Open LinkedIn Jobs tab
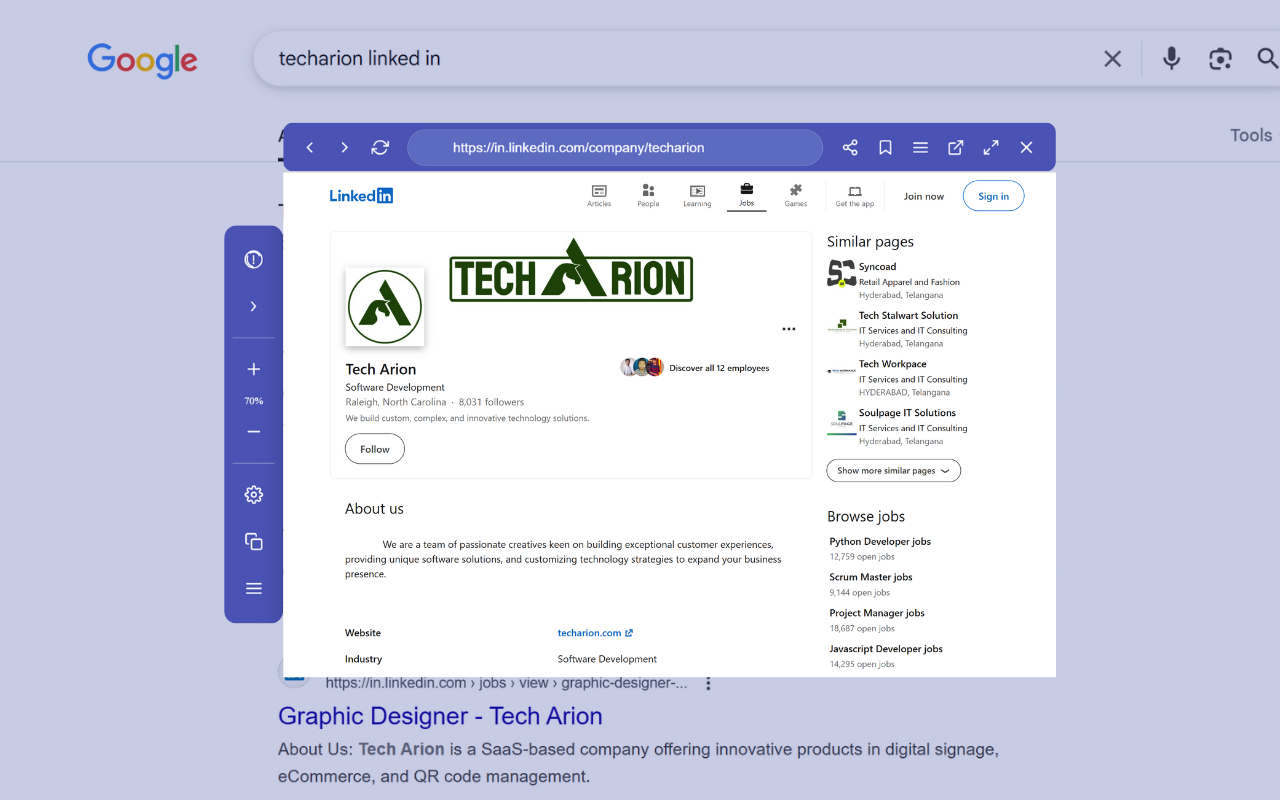1280x800 pixels. click(x=746, y=196)
